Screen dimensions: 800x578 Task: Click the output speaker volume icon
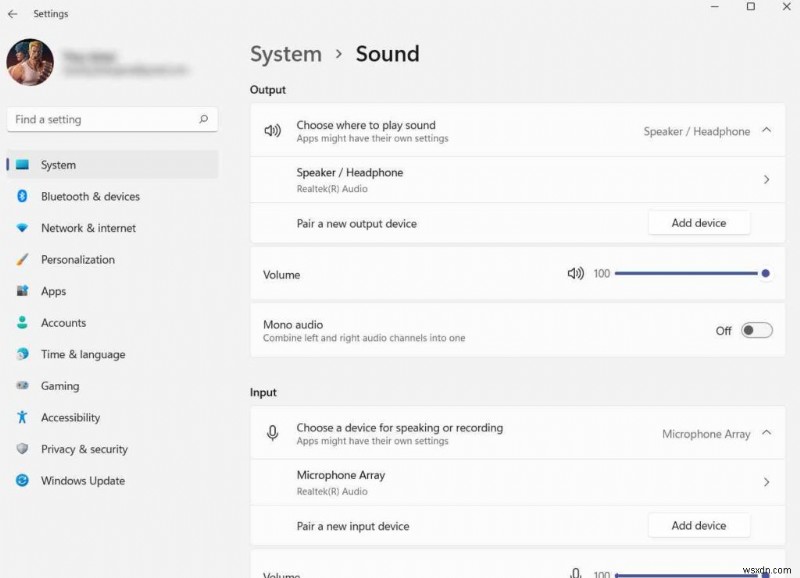click(577, 273)
